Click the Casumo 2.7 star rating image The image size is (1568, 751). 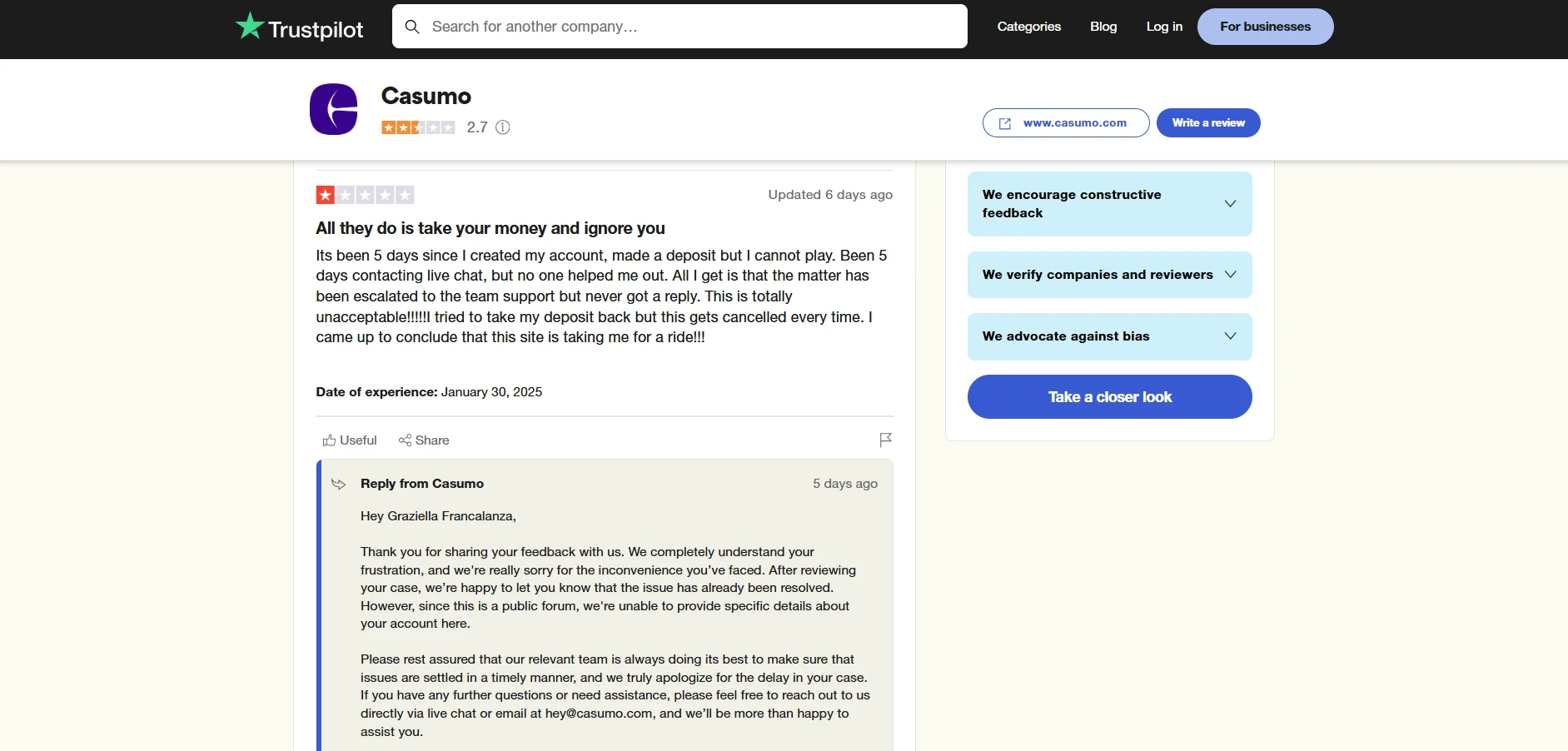pyautogui.click(x=418, y=127)
